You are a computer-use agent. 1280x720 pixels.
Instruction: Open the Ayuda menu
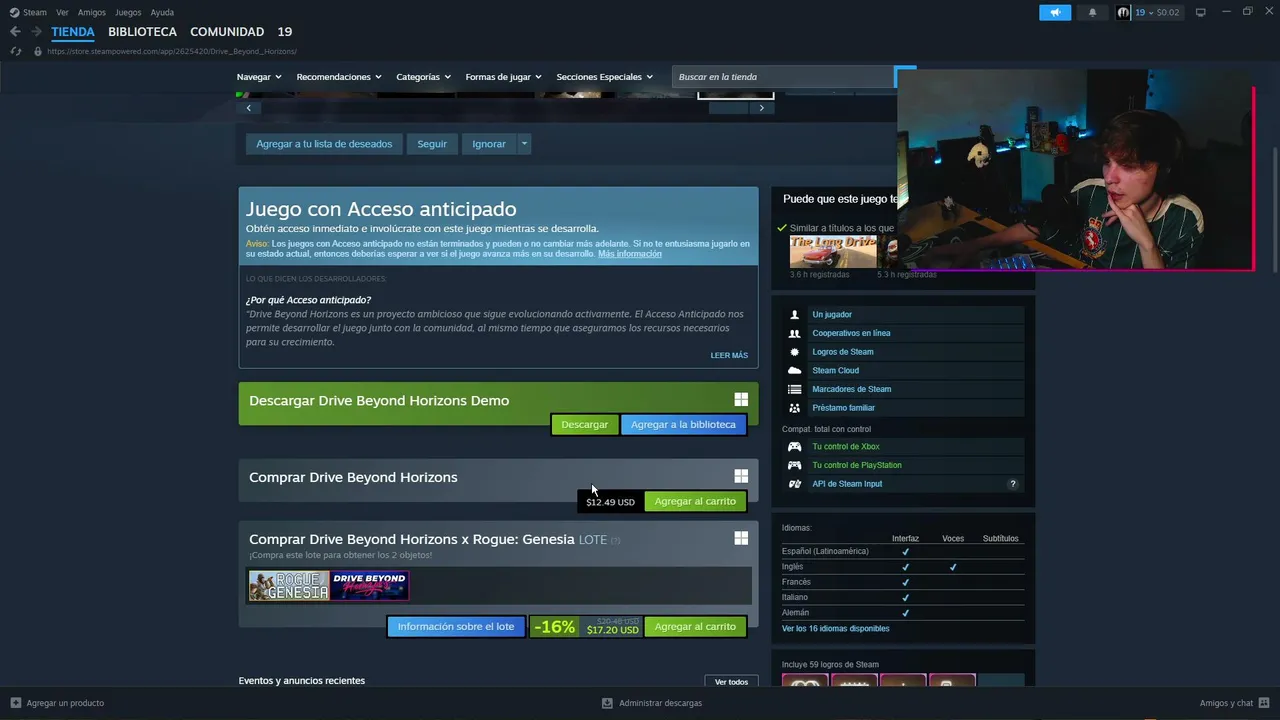pos(162,13)
